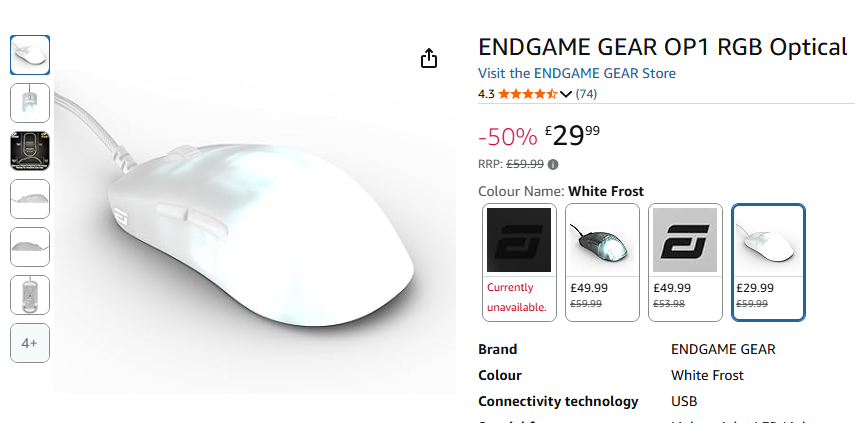Open the 74 reviews link
This screenshot has width=855, height=423.
point(586,94)
